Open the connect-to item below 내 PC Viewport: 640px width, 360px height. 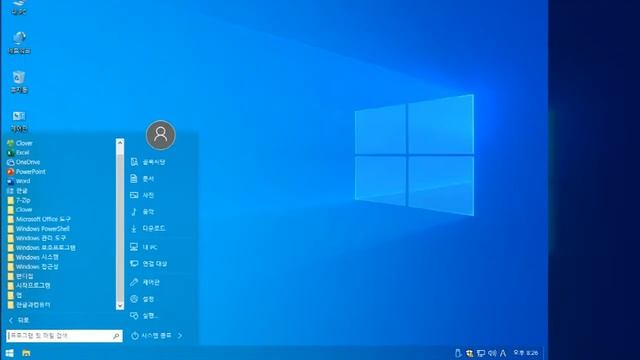tap(148, 264)
